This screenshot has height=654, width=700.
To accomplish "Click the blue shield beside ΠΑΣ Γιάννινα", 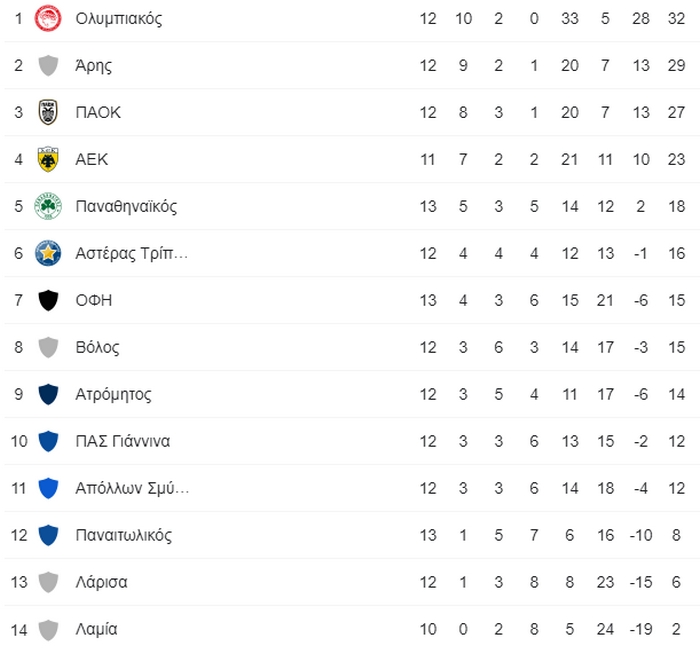I will click(x=48, y=441).
